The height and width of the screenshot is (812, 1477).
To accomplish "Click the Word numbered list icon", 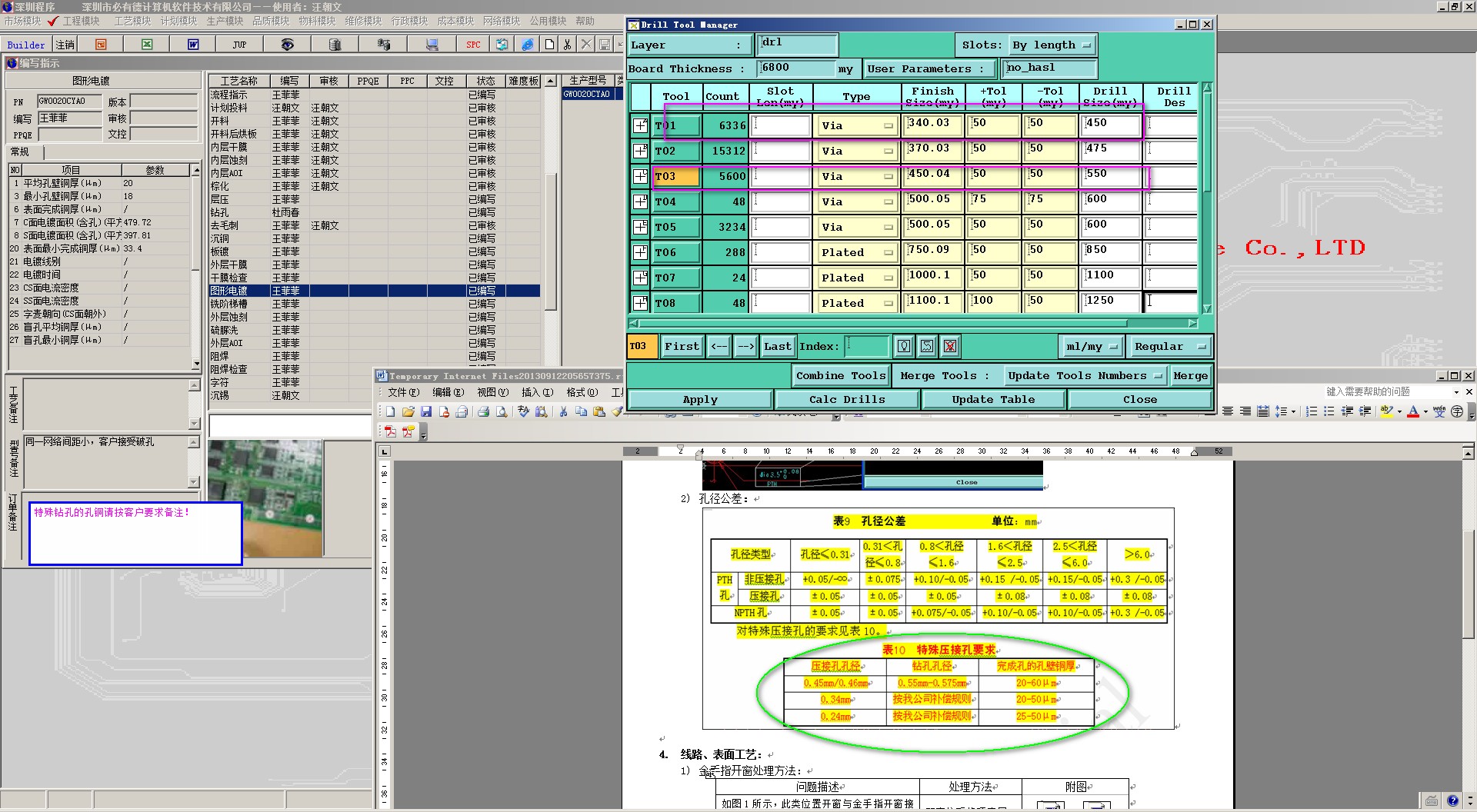I will 1312,411.
